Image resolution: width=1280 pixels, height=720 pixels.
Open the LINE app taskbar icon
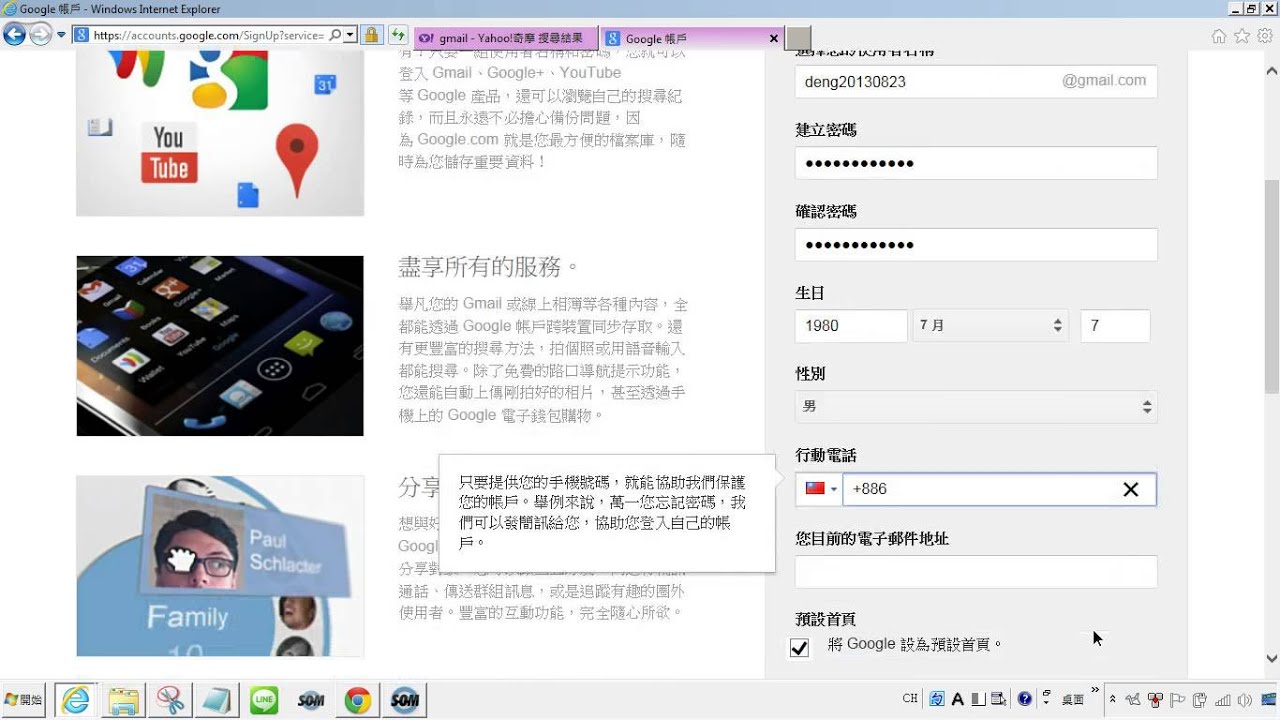pos(264,700)
